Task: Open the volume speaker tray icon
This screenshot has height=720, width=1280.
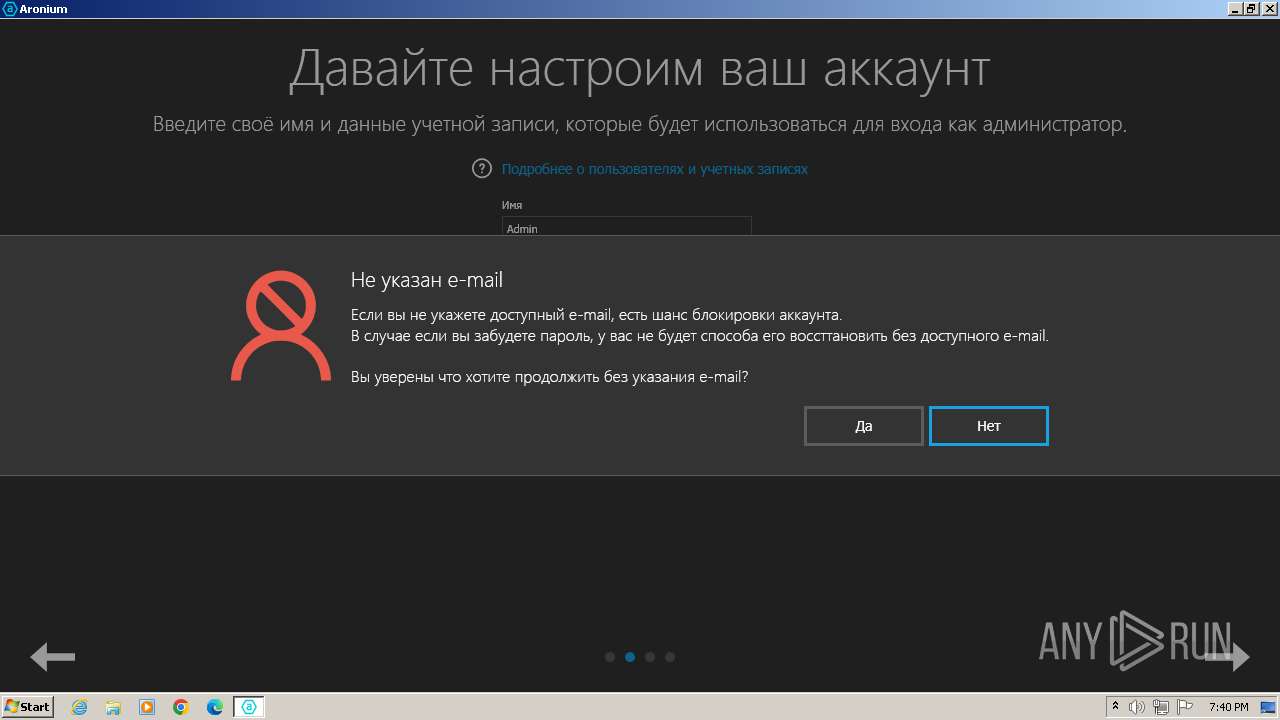Action: pos(1137,707)
